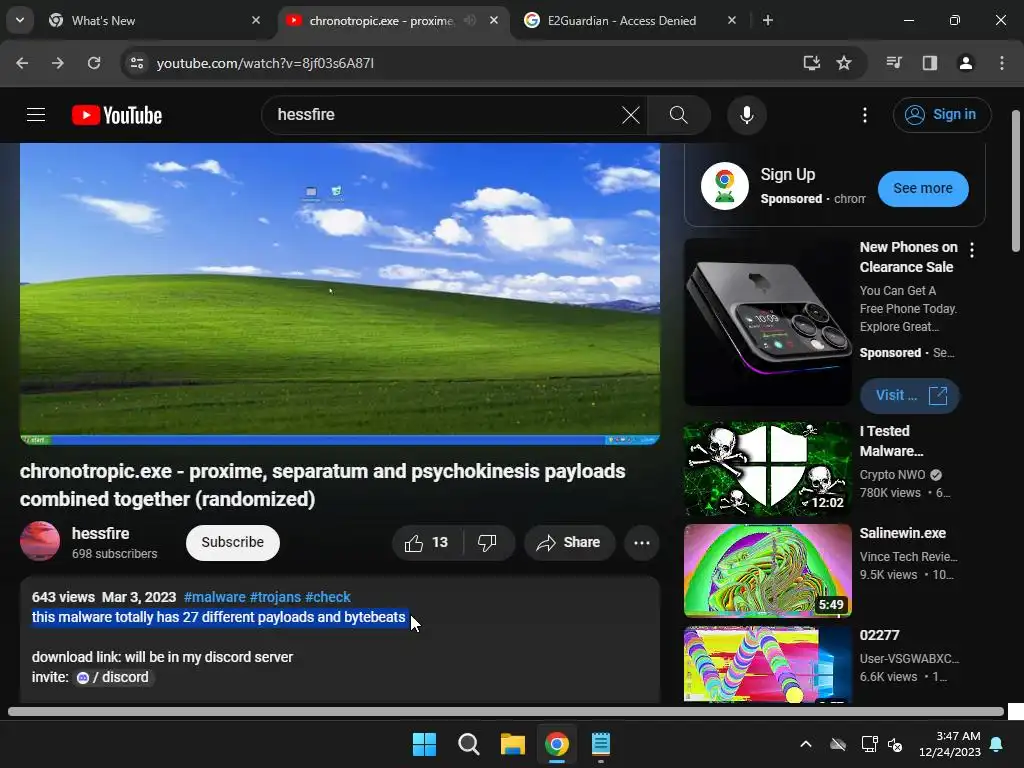Toggle the browser side panel
Viewport: 1024px width, 768px height.
(930, 63)
